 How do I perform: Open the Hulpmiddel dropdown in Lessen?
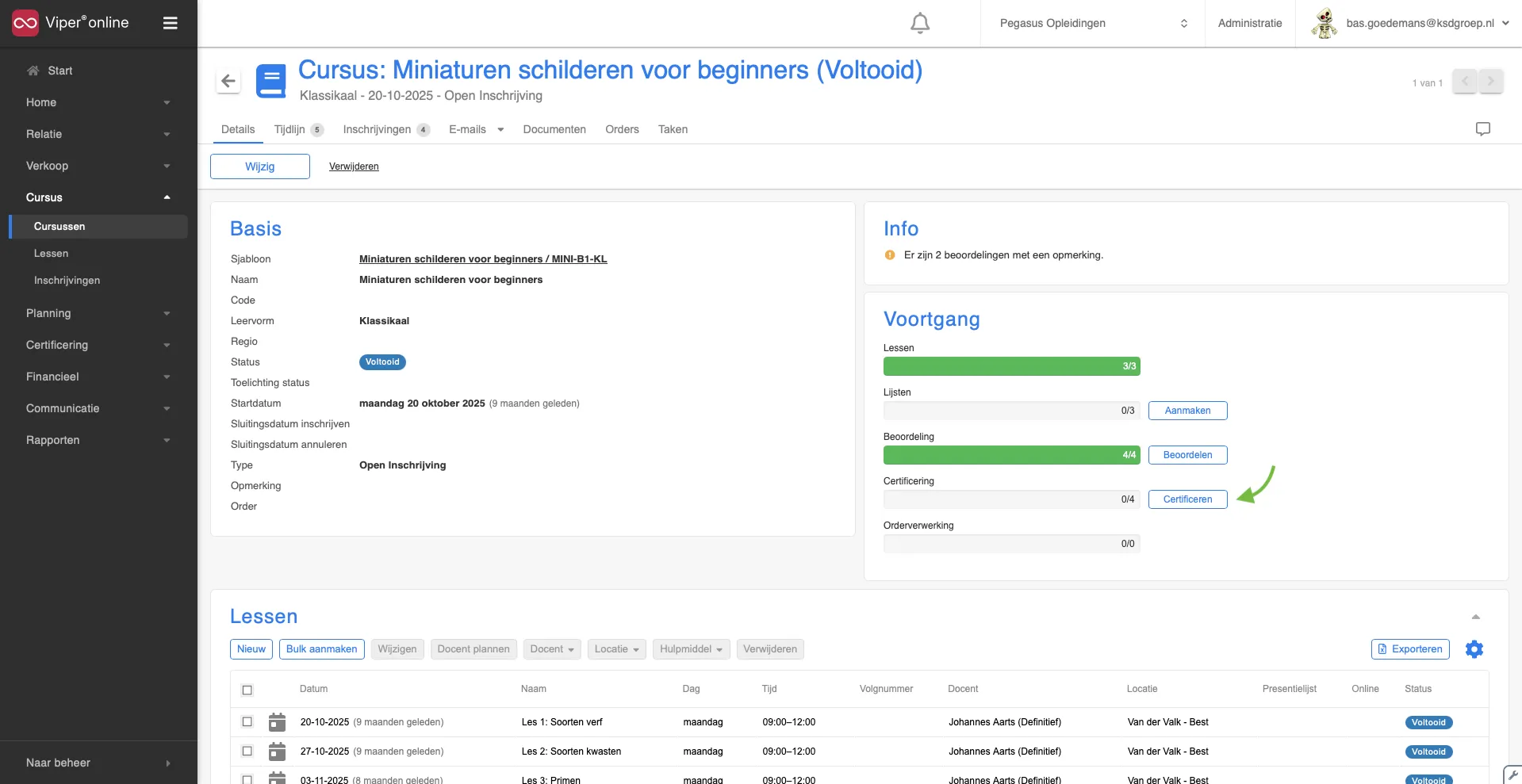pyautogui.click(x=692, y=649)
